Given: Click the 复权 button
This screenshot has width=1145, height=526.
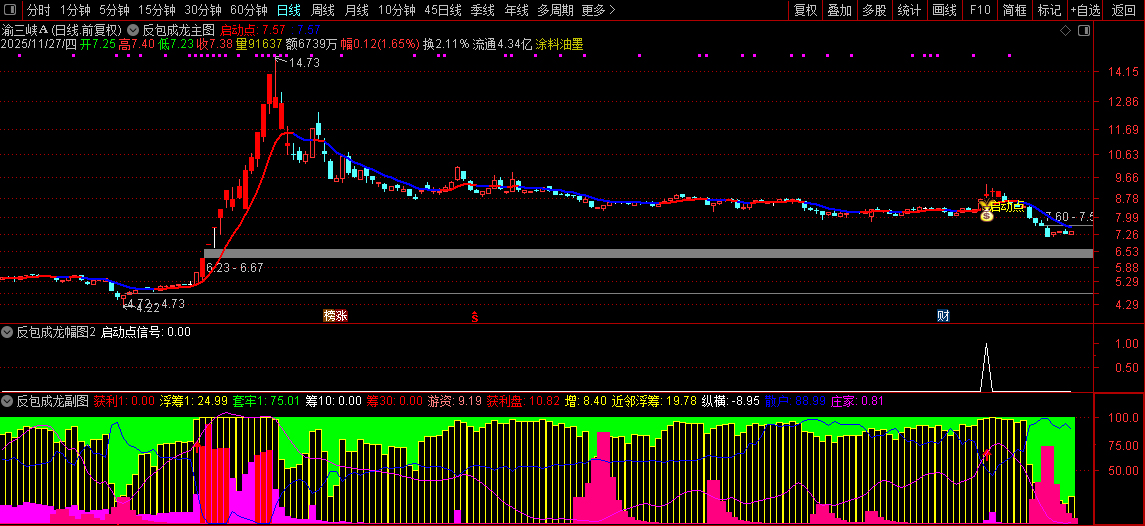Looking at the screenshot, I should (x=805, y=10).
